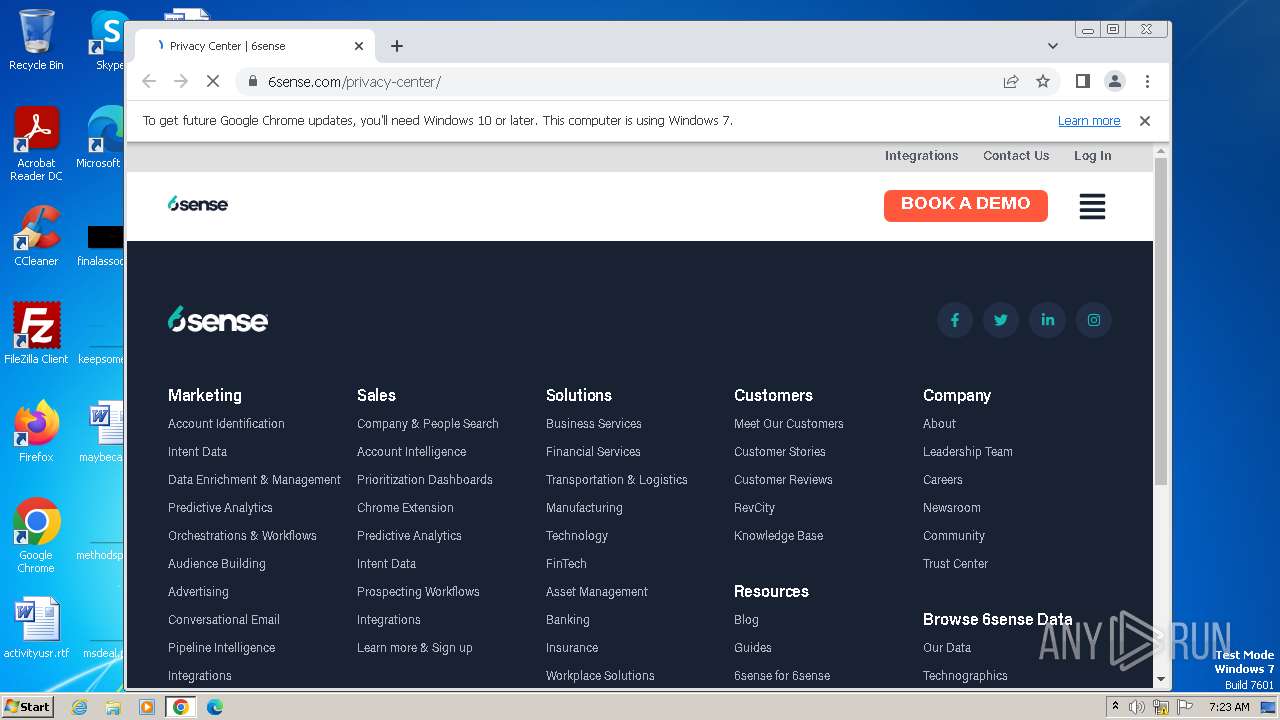Open FinTech solutions link
The image size is (1280, 720).
click(566, 564)
